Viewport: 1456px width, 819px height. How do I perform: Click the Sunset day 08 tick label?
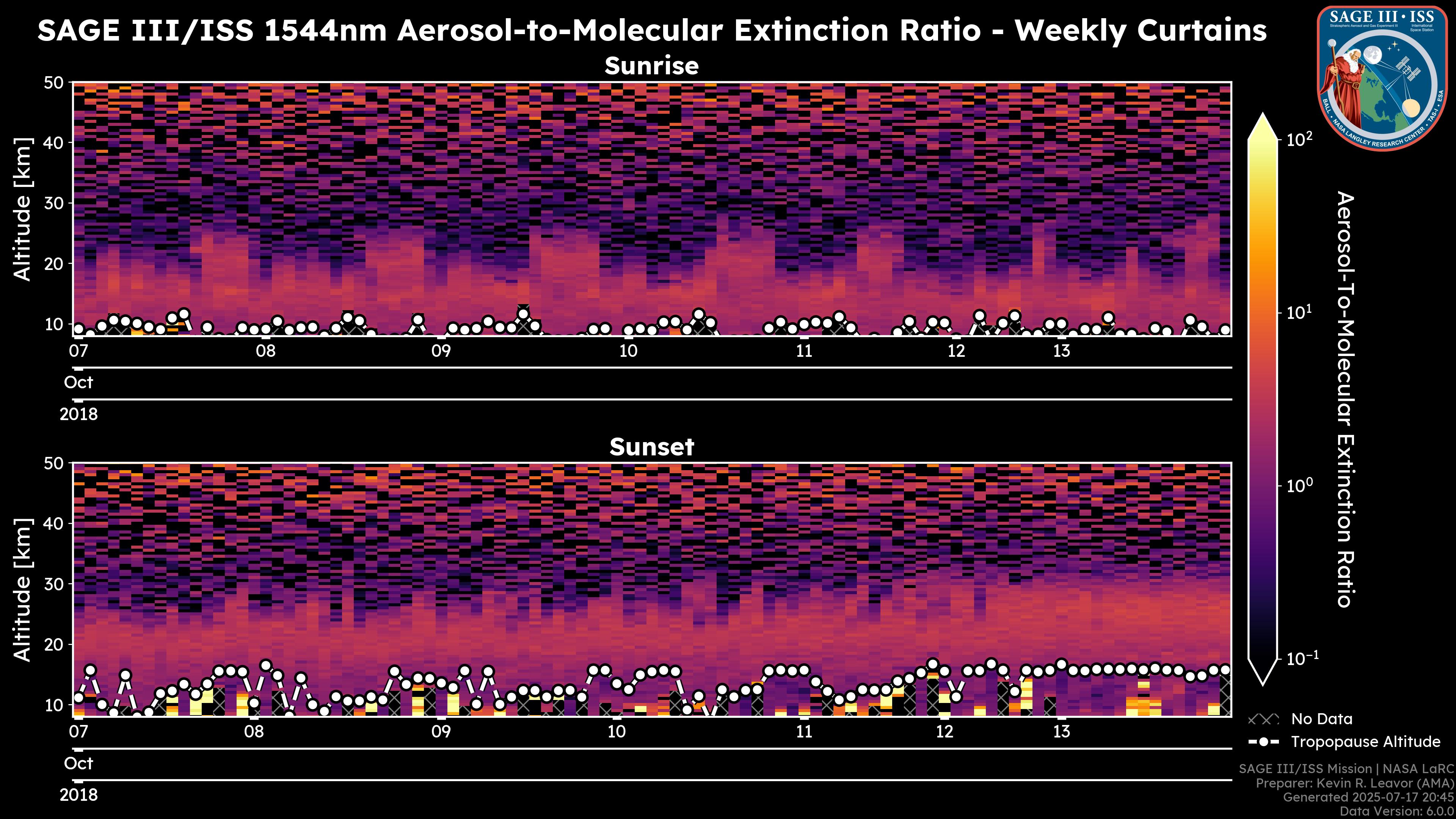[254, 732]
